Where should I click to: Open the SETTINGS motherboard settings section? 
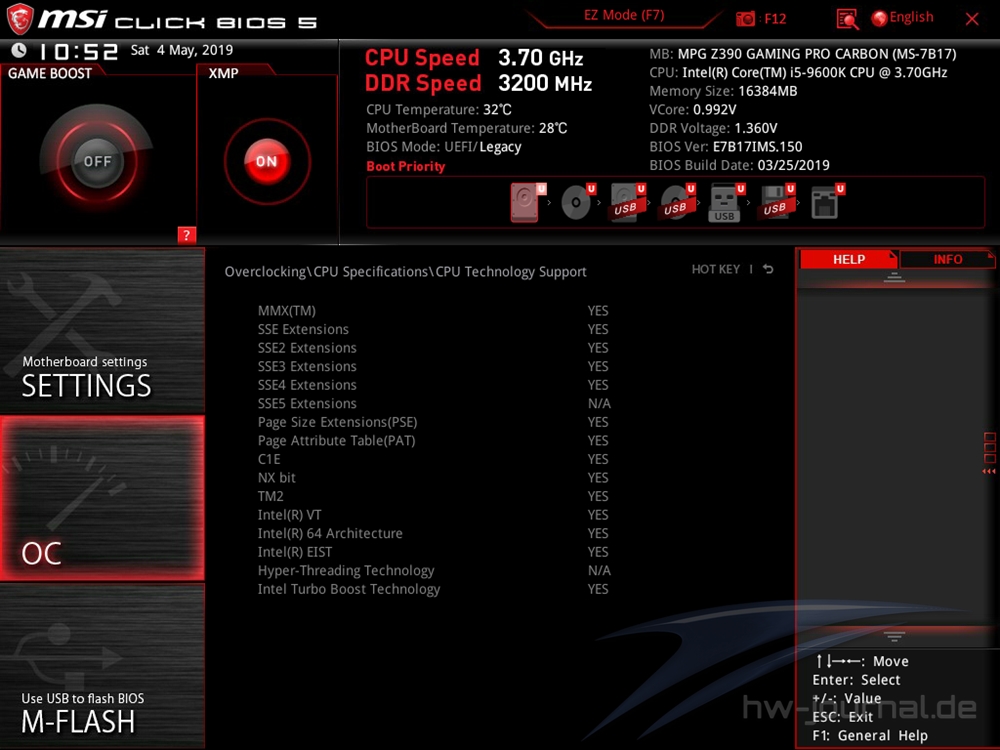click(102, 330)
